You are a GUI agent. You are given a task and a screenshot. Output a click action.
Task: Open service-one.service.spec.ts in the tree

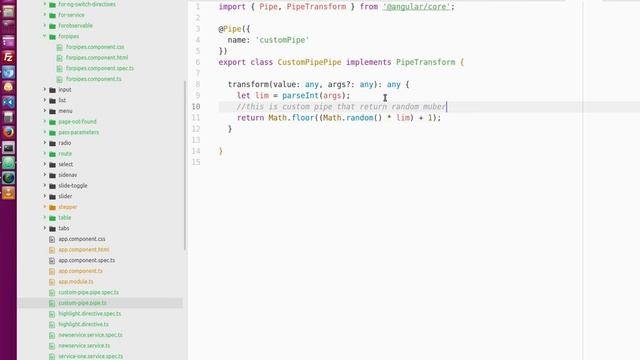90,356
